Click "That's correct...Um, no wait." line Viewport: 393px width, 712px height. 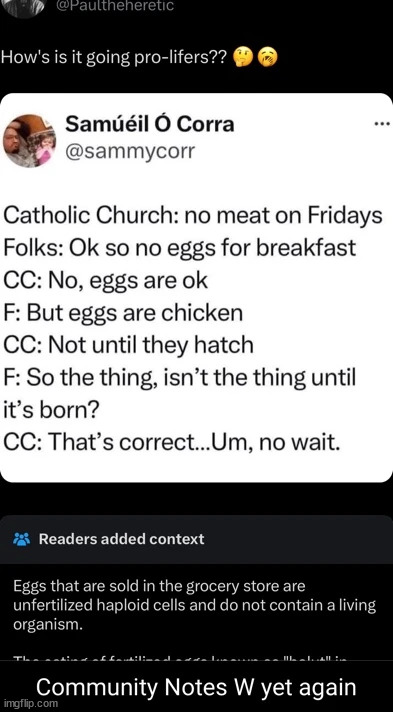click(171, 442)
